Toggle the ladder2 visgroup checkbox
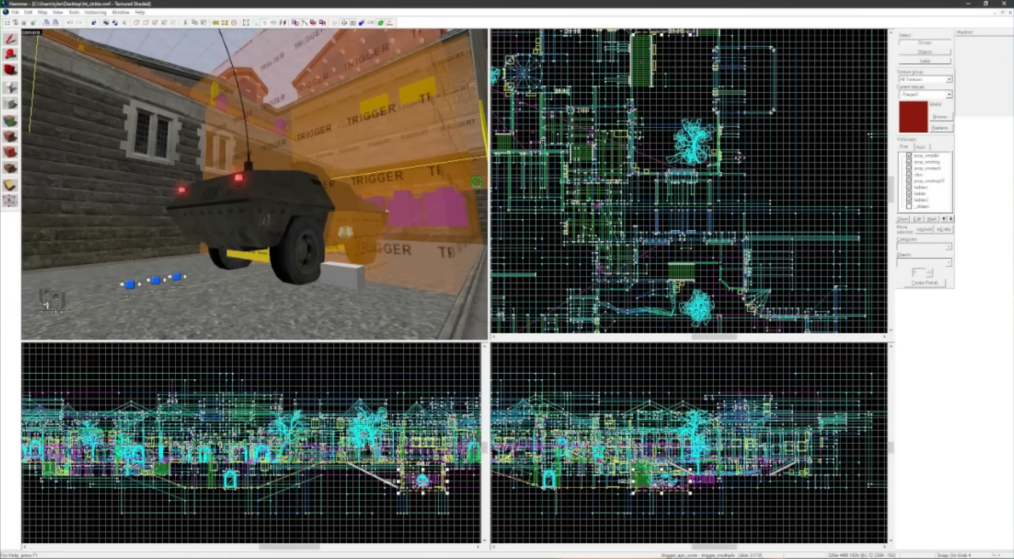 (x=909, y=199)
